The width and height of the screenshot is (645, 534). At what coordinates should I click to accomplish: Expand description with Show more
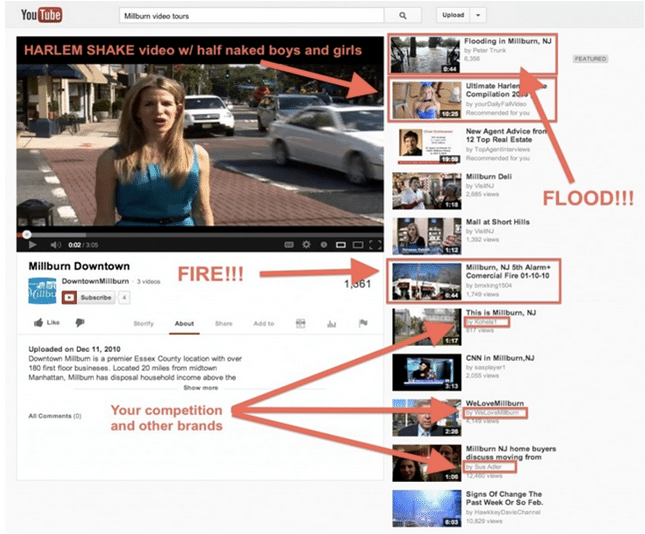tap(199, 387)
